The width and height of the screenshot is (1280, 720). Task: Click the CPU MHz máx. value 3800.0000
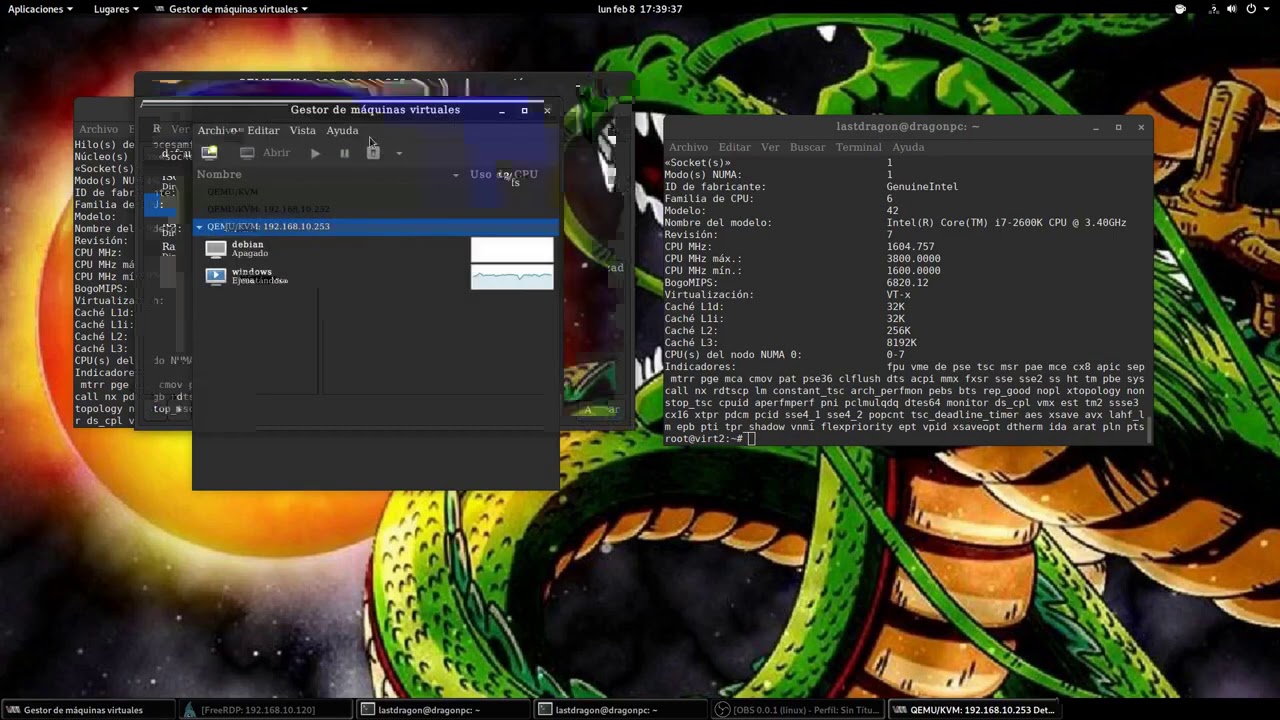click(913, 259)
